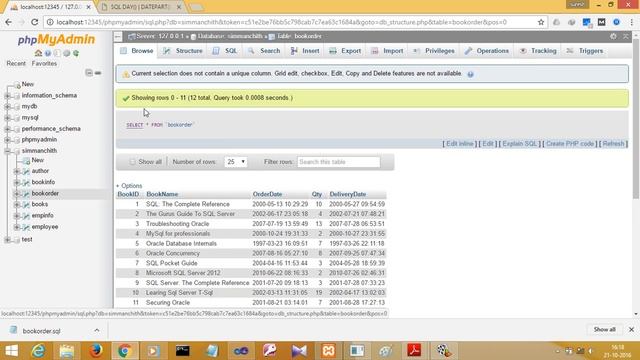Click the 'Troubleshooting Oracle' cell
The width and height of the screenshot is (640, 360).
point(178,224)
